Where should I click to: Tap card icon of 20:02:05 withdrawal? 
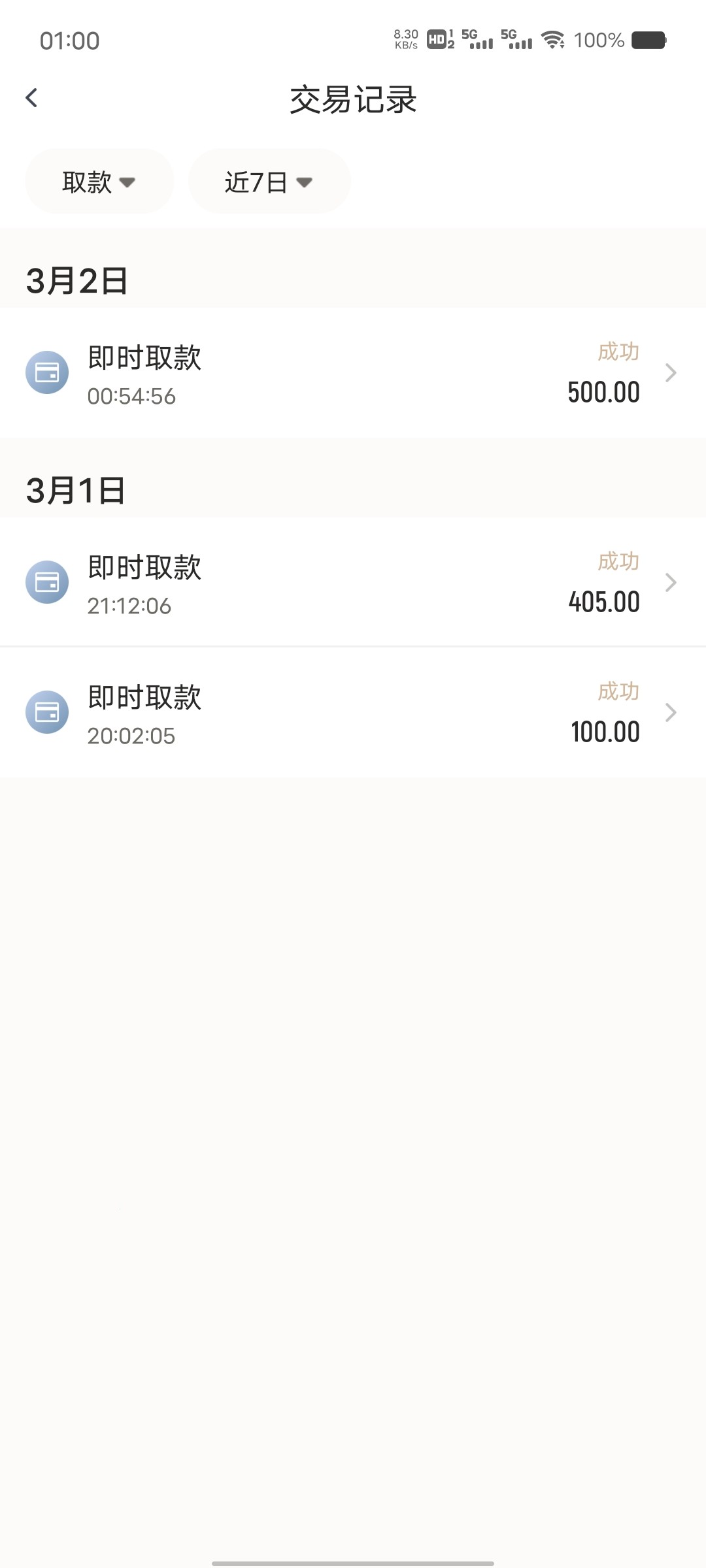[47, 712]
